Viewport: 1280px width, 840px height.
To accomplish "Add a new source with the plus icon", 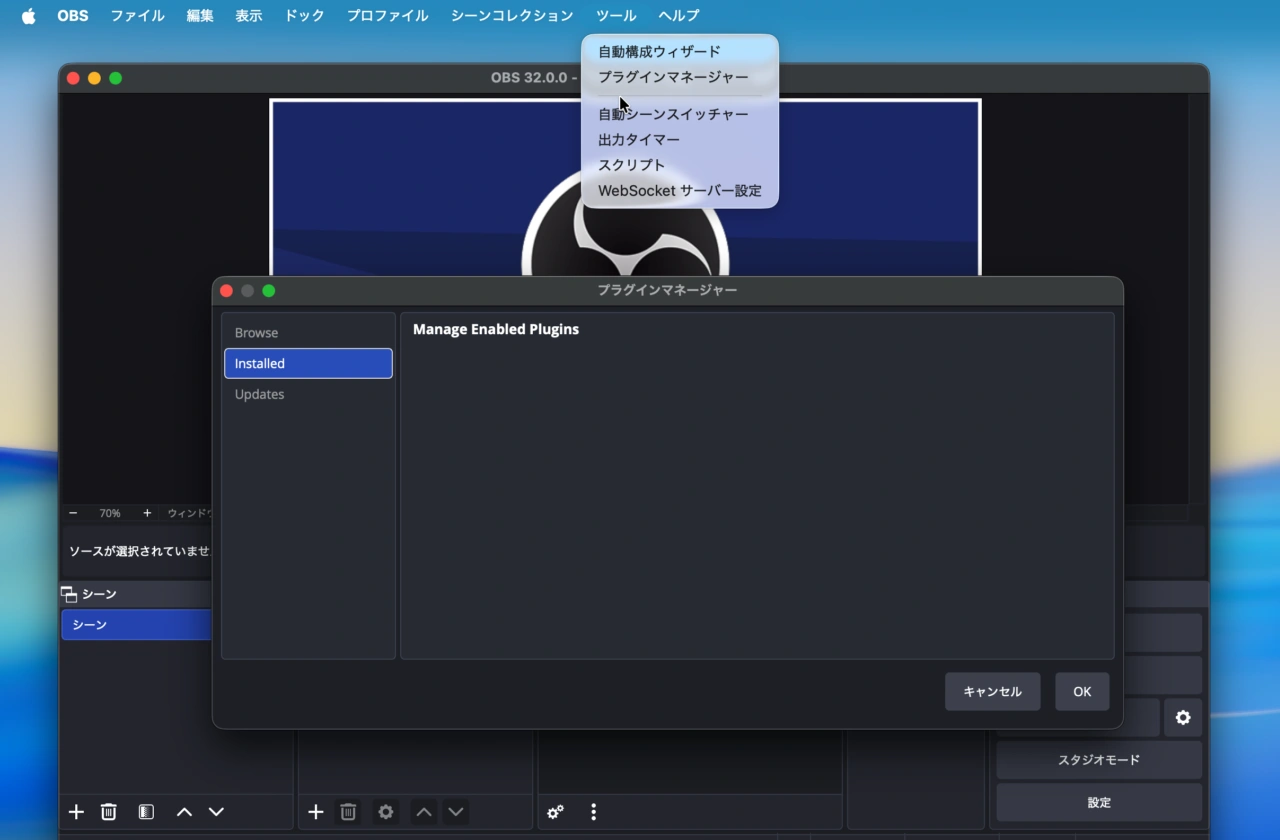I will click(316, 812).
